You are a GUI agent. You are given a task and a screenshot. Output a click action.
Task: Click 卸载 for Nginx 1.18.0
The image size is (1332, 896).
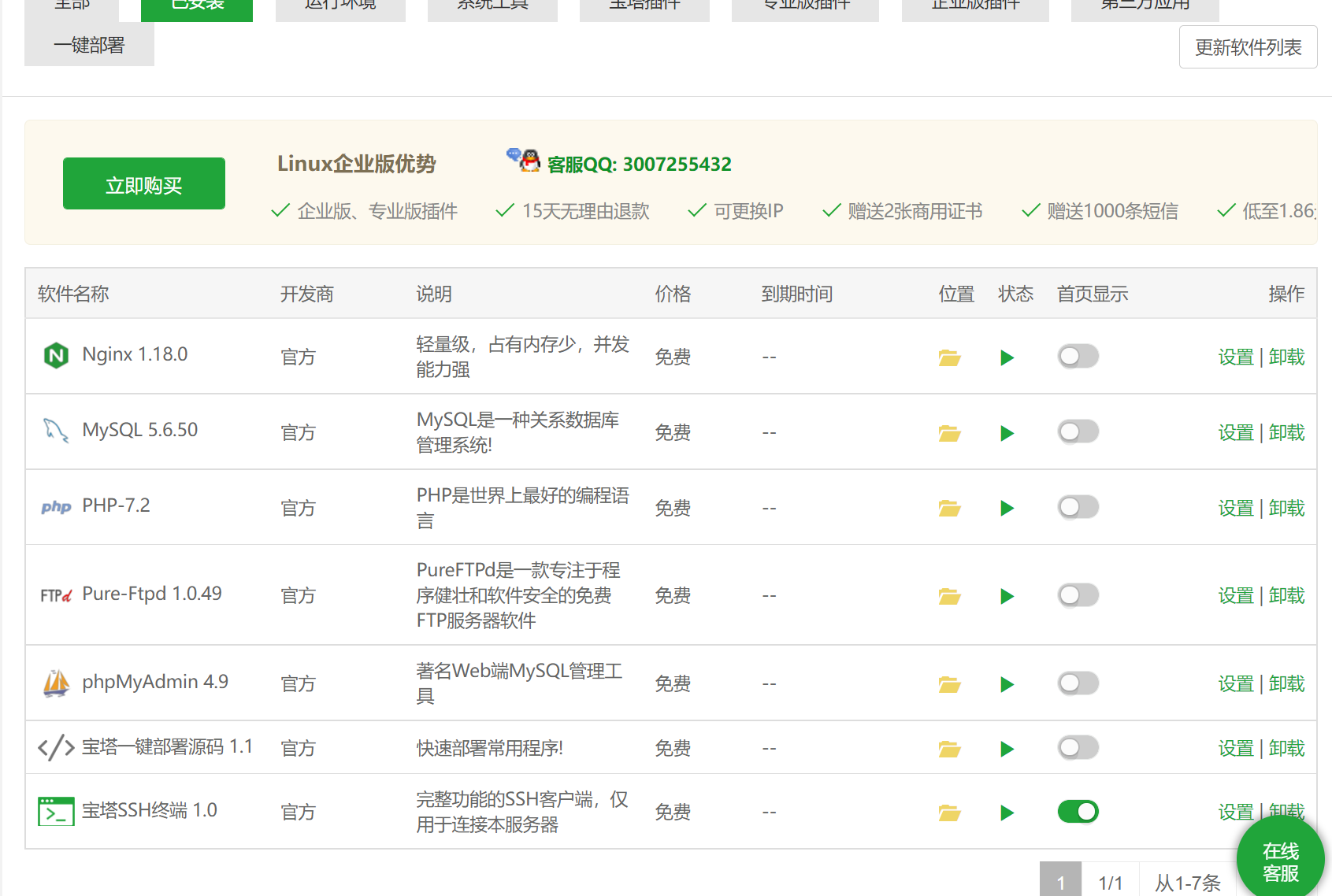tap(1287, 357)
